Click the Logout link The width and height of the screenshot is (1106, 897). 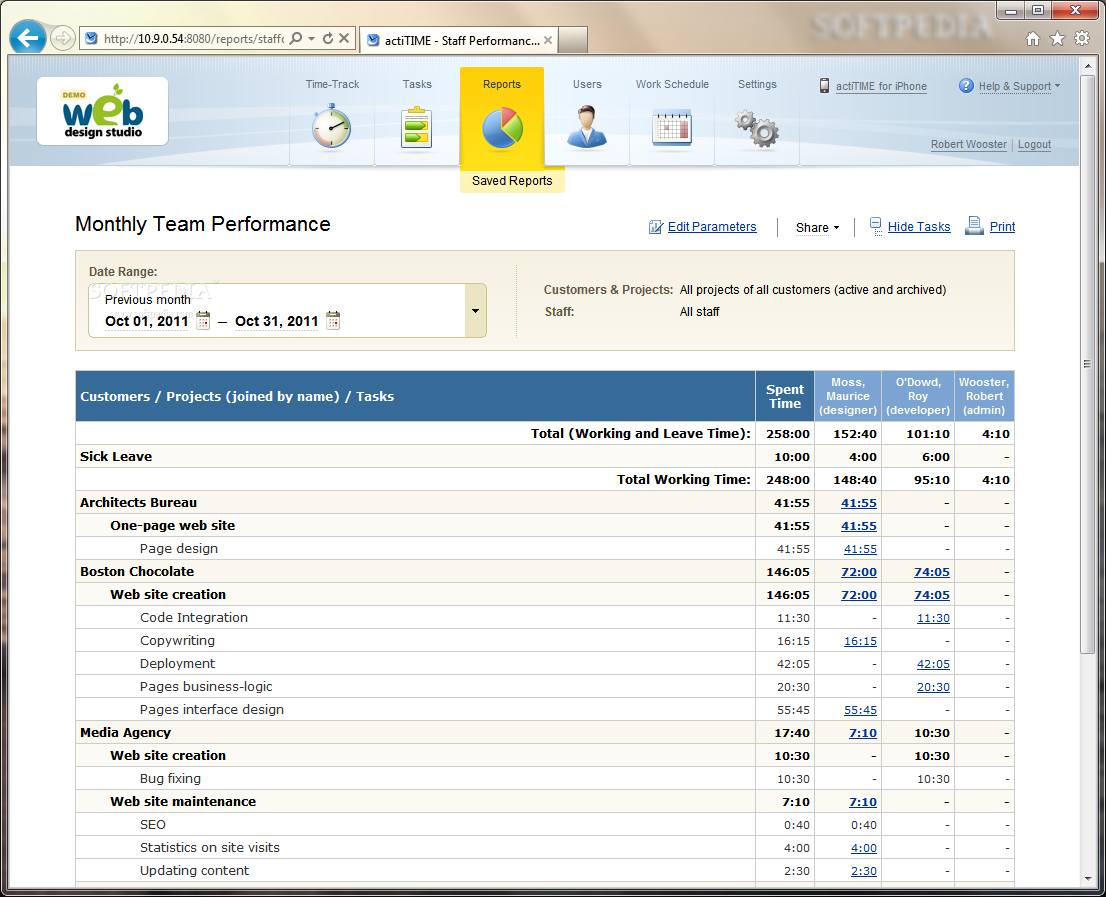[1034, 145]
